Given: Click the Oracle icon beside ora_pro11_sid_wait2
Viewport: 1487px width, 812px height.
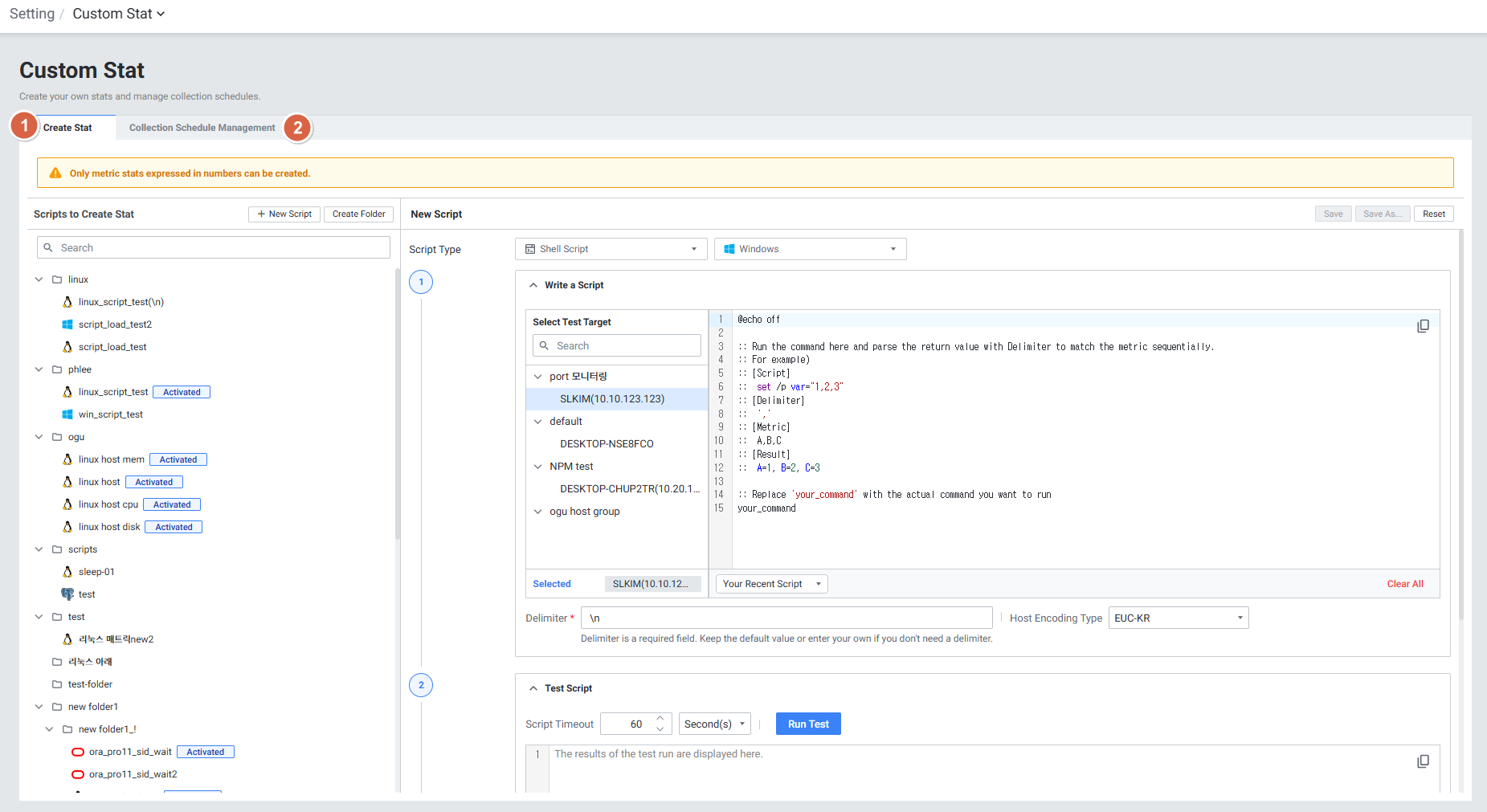Looking at the screenshot, I should (x=78, y=774).
